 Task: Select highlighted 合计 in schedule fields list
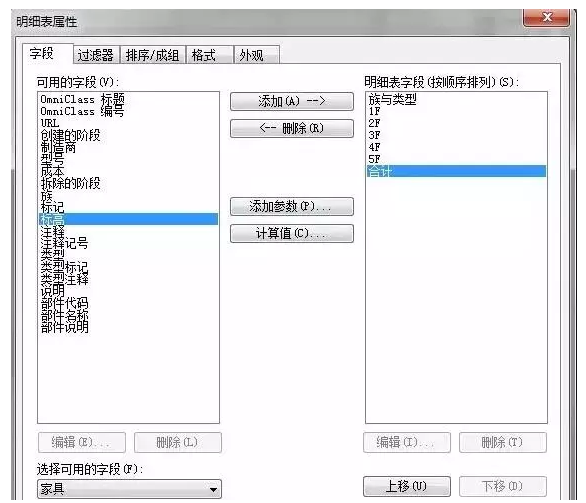(x=456, y=171)
